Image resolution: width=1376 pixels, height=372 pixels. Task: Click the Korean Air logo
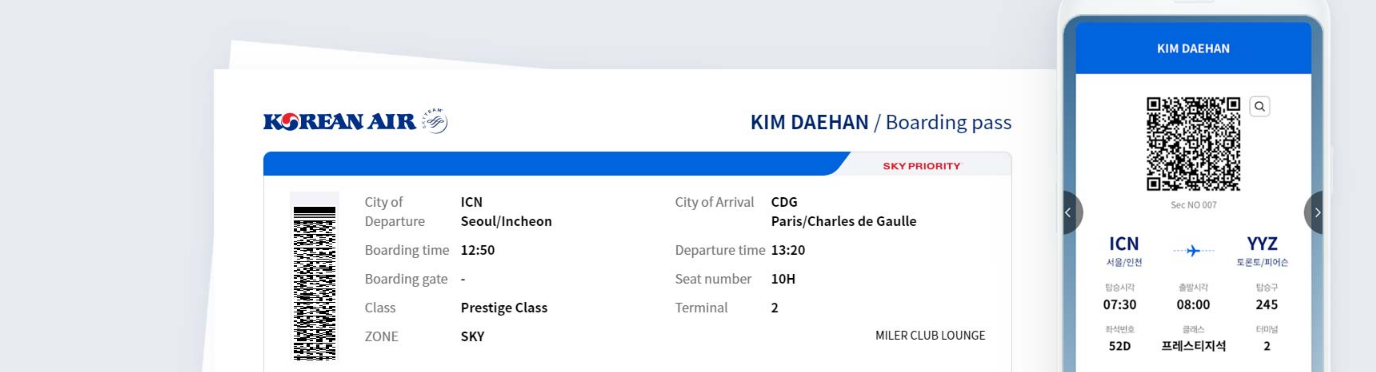click(x=340, y=122)
